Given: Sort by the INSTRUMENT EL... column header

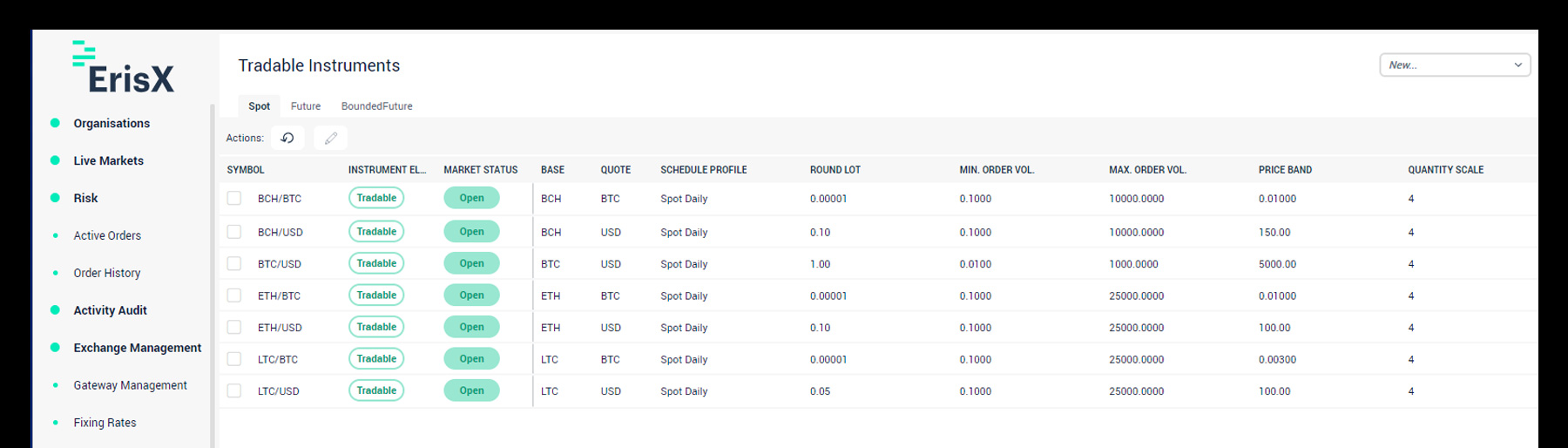Looking at the screenshot, I should [x=387, y=170].
